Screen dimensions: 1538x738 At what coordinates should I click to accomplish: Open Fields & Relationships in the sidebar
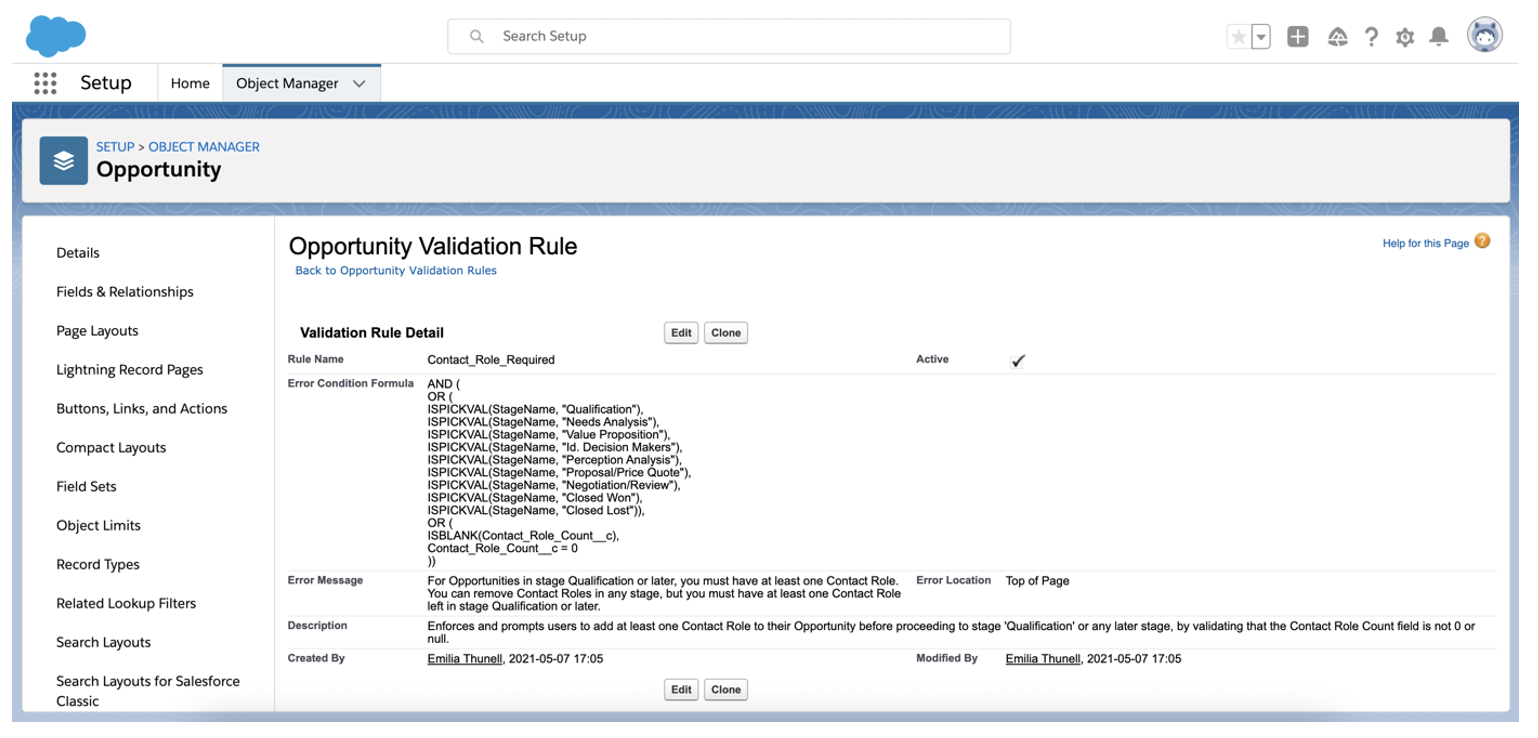pos(125,292)
